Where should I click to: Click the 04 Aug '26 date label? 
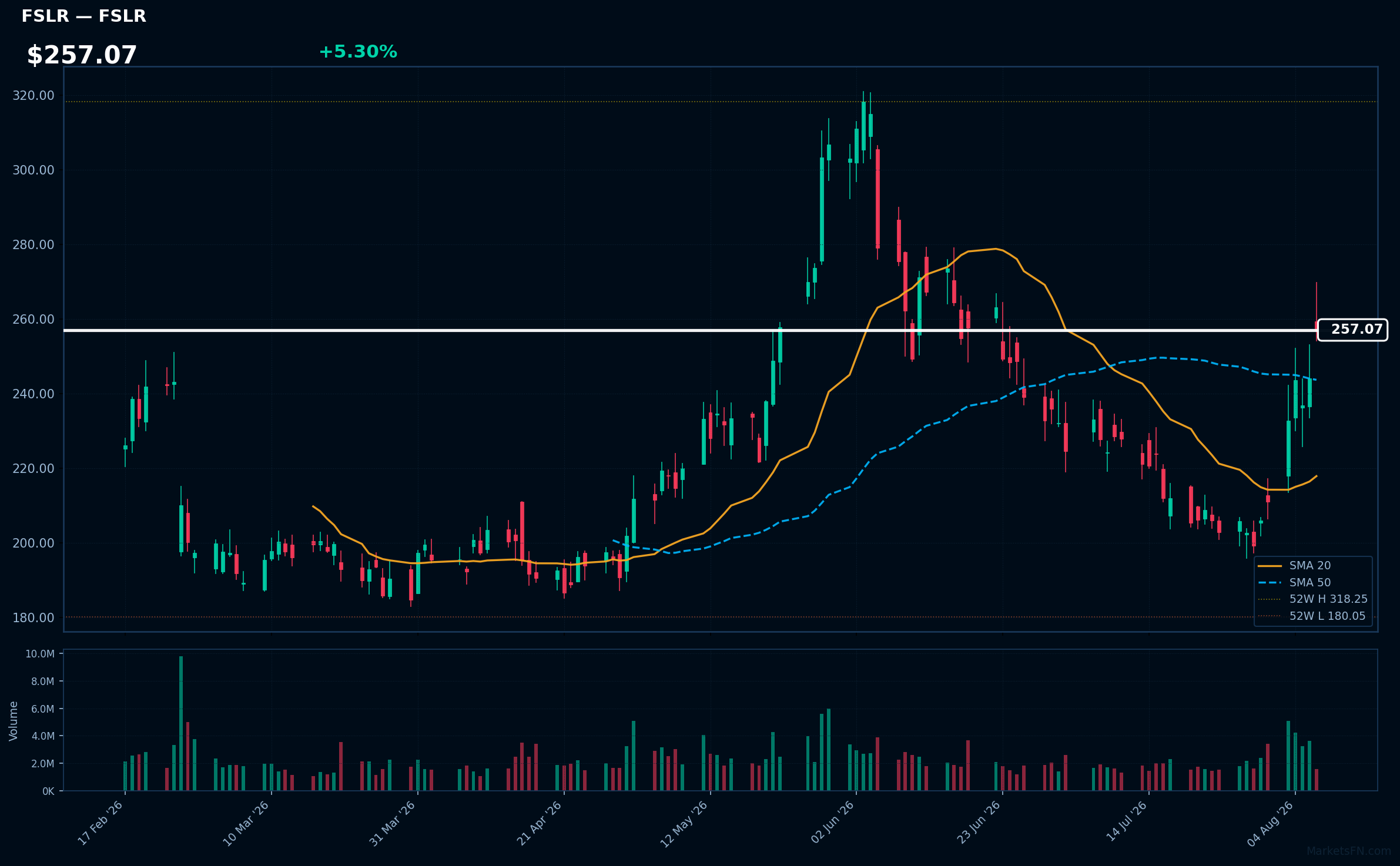pyautogui.click(x=1270, y=823)
